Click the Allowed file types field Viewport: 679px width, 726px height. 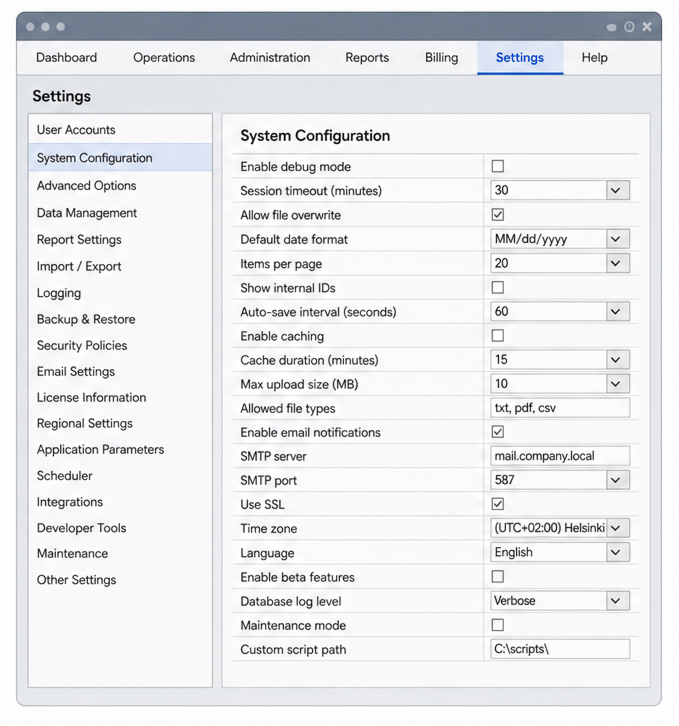[x=560, y=408]
